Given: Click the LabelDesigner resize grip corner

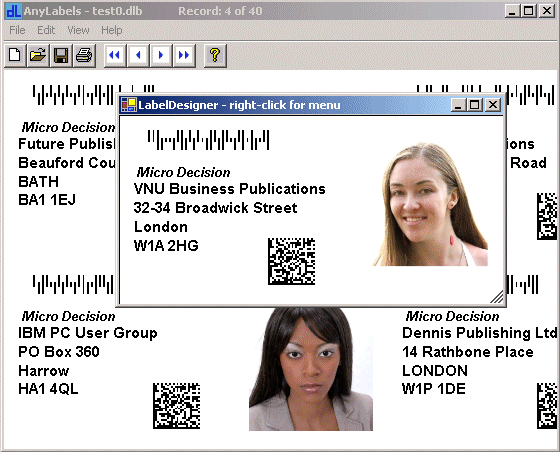Looking at the screenshot, I should point(497,297).
